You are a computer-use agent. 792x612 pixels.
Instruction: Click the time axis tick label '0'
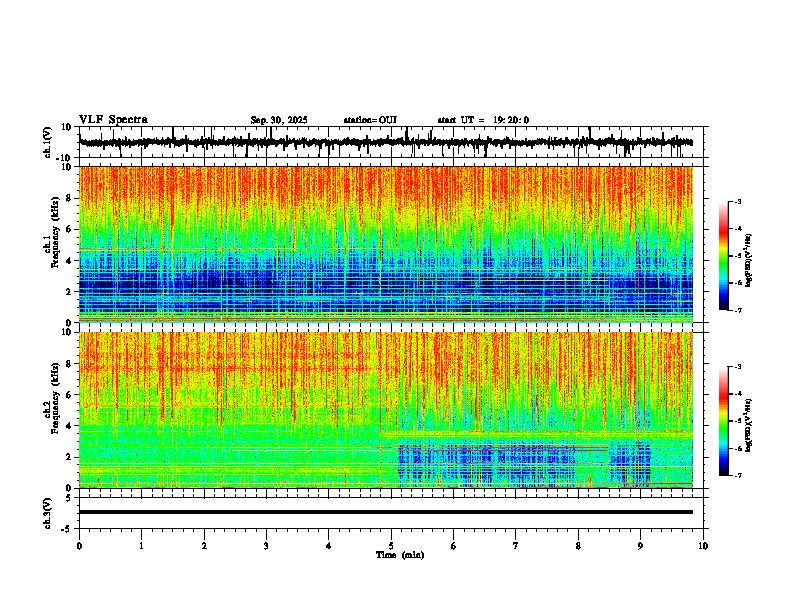79,546
